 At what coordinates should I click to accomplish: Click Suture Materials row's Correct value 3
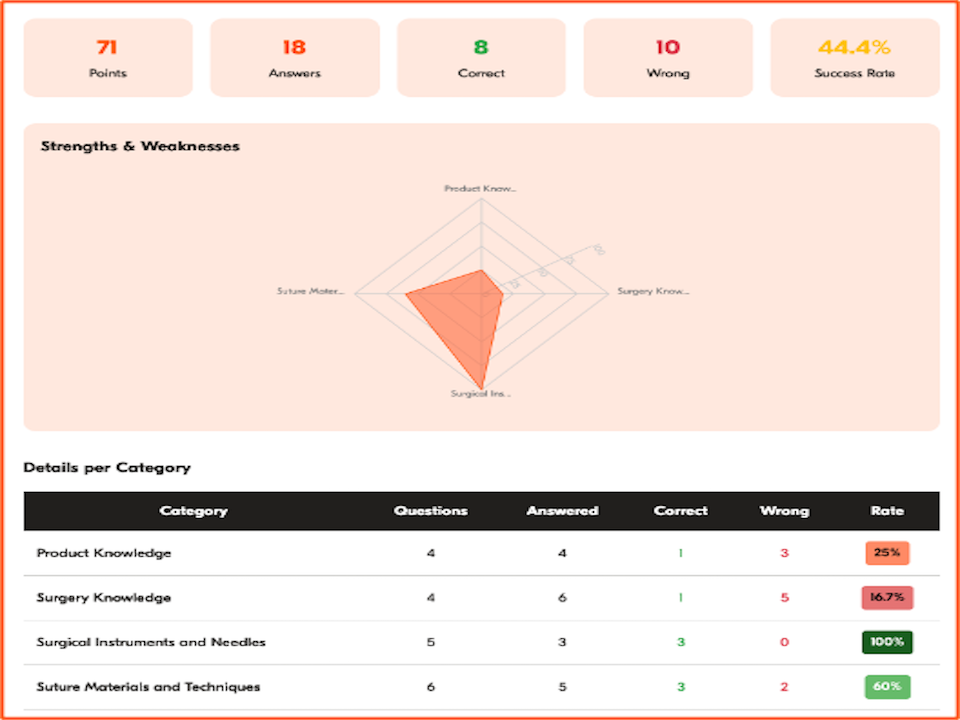pyautogui.click(x=681, y=687)
